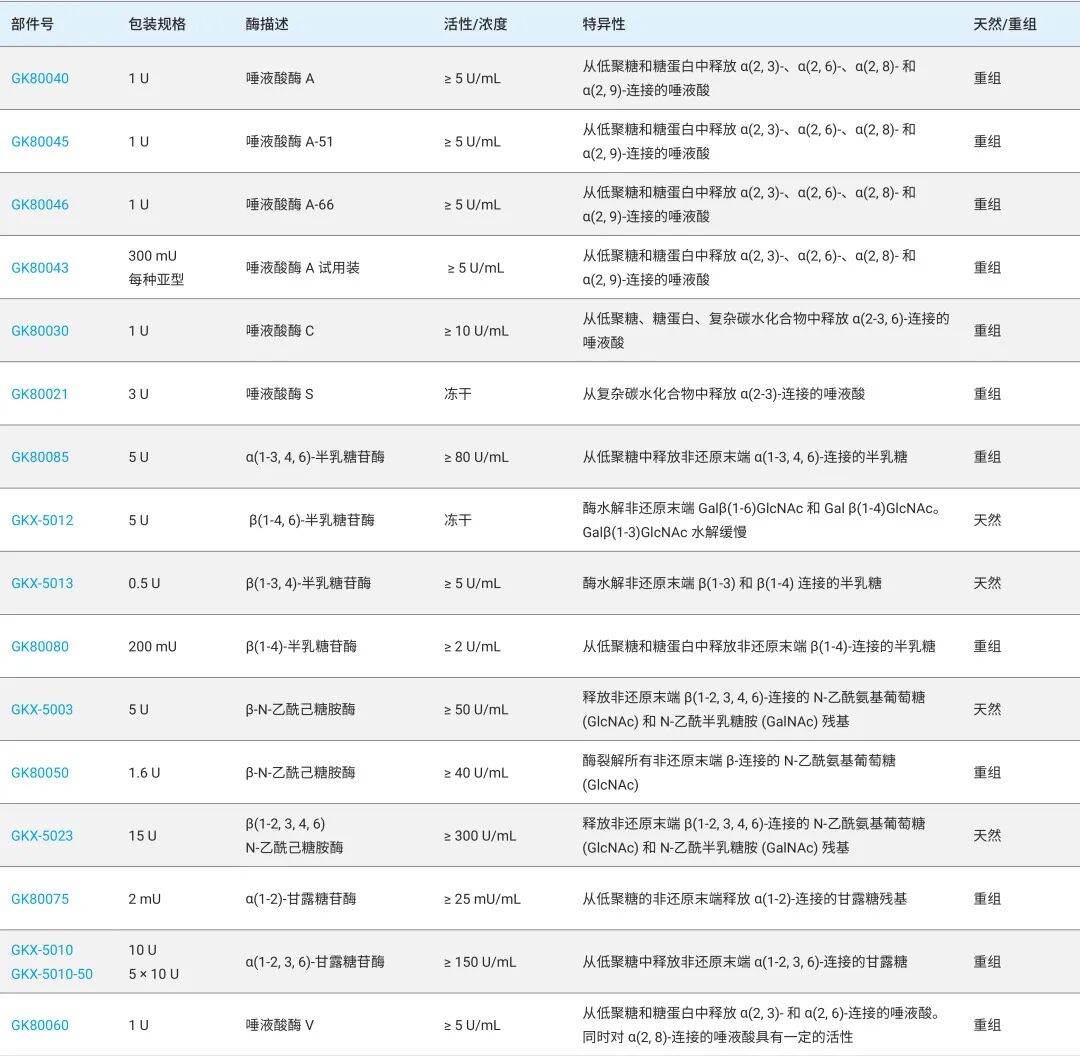
Task: Select the α(1-3, 4, 6)-半乳糖苷酶 cell
Action: (x=315, y=457)
